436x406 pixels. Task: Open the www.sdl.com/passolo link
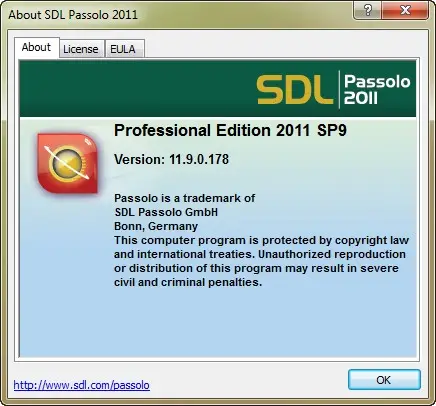point(82,385)
